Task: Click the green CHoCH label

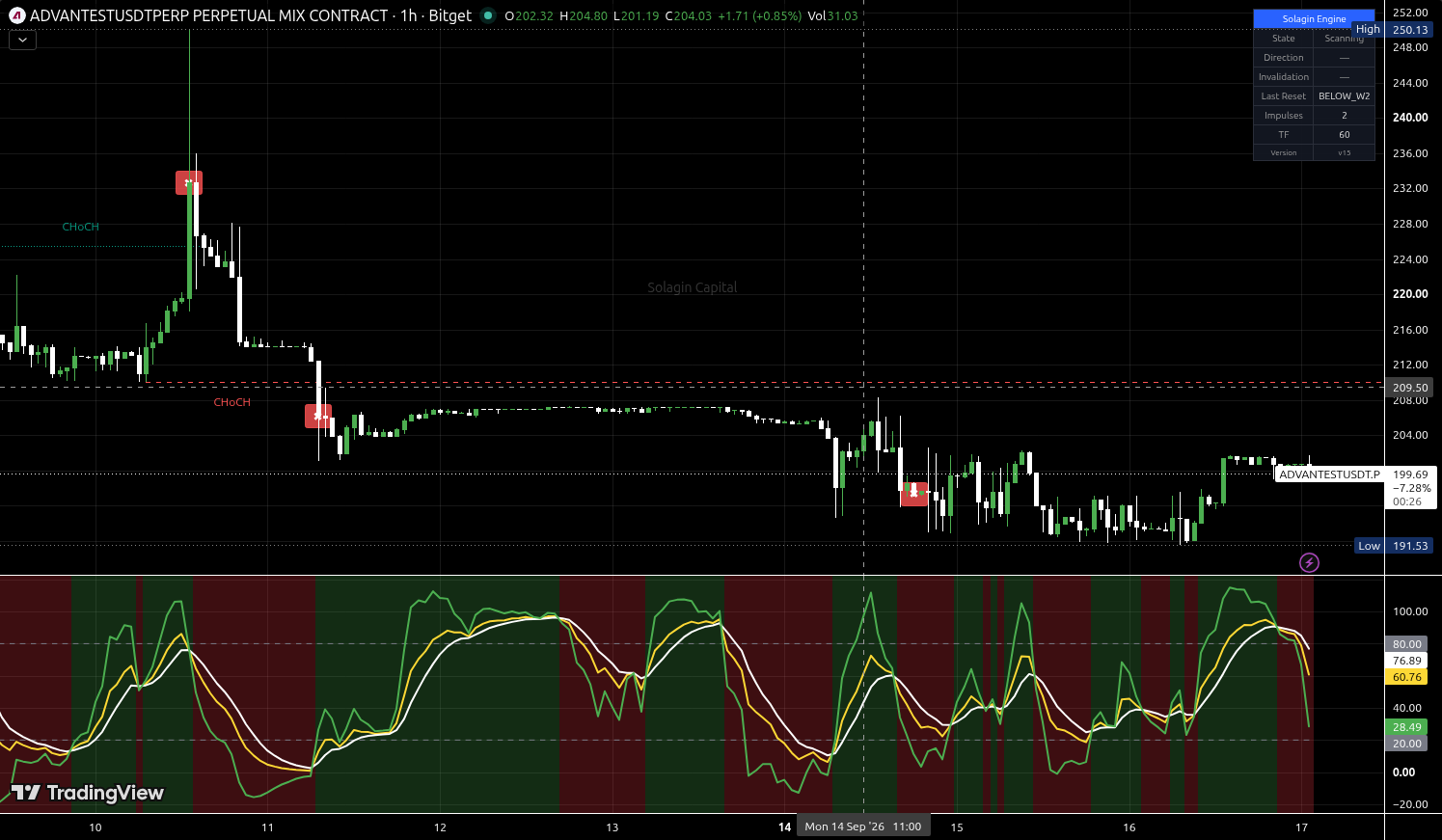Action: click(81, 228)
